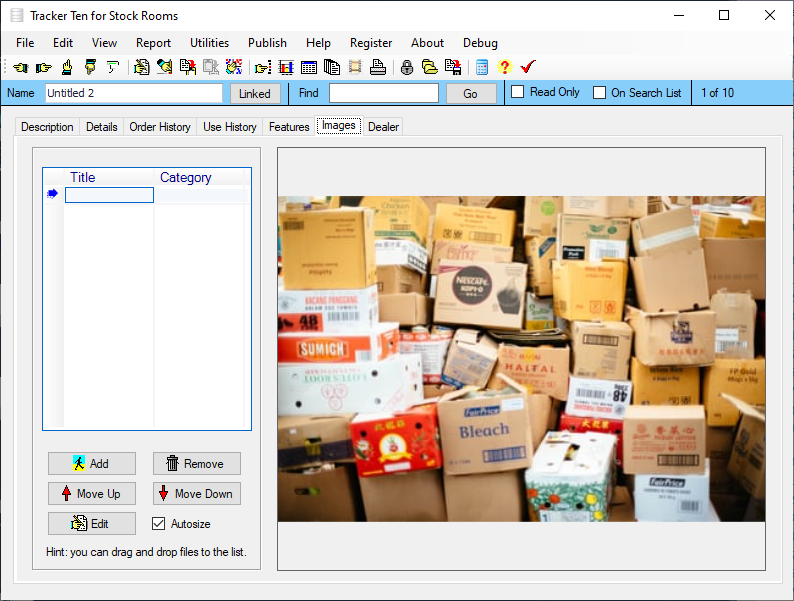Click the empty Title cell in list

click(109, 195)
